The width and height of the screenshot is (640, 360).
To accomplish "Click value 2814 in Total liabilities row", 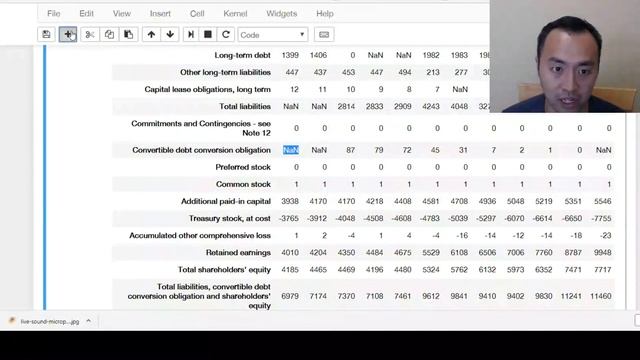I will click(x=346, y=107).
